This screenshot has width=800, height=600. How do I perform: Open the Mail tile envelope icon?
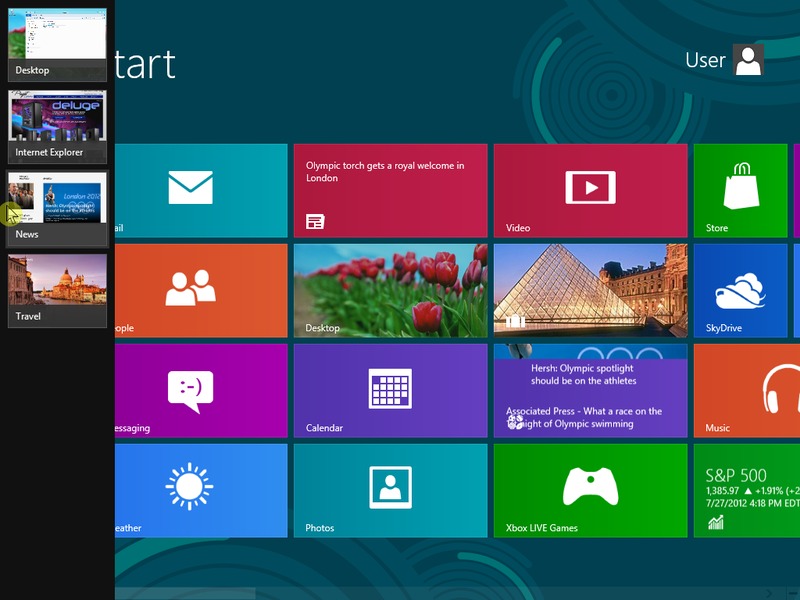click(x=190, y=187)
